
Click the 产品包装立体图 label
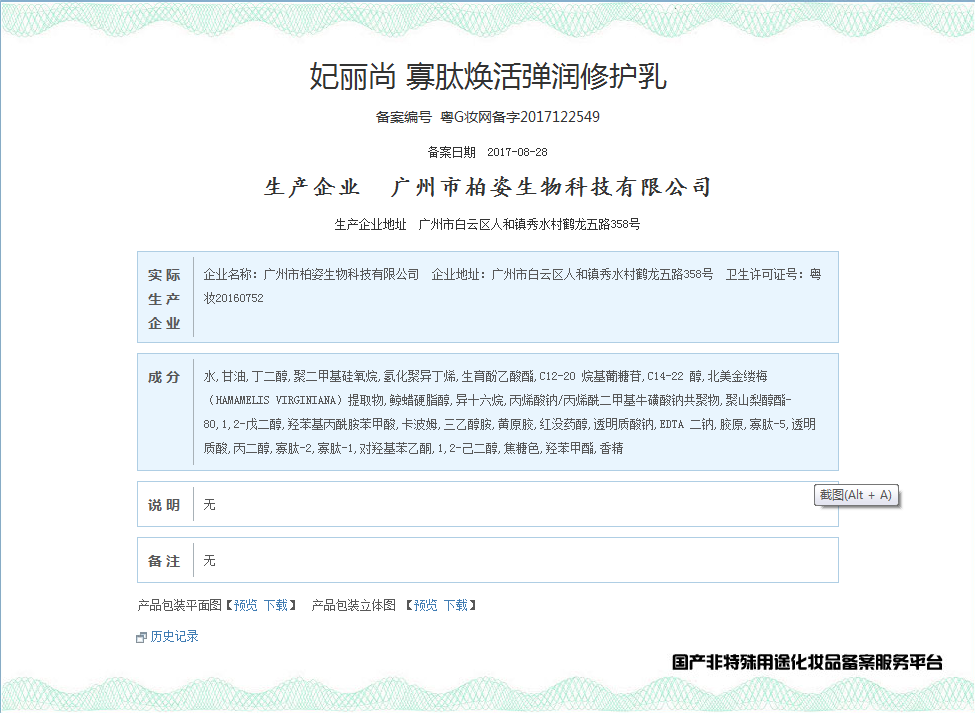(354, 605)
